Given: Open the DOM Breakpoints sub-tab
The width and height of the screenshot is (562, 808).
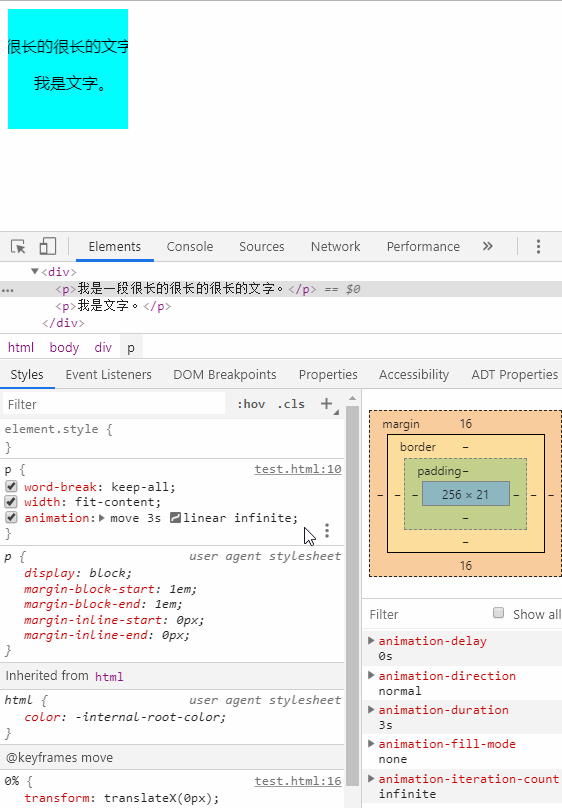Looking at the screenshot, I should point(225,375).
